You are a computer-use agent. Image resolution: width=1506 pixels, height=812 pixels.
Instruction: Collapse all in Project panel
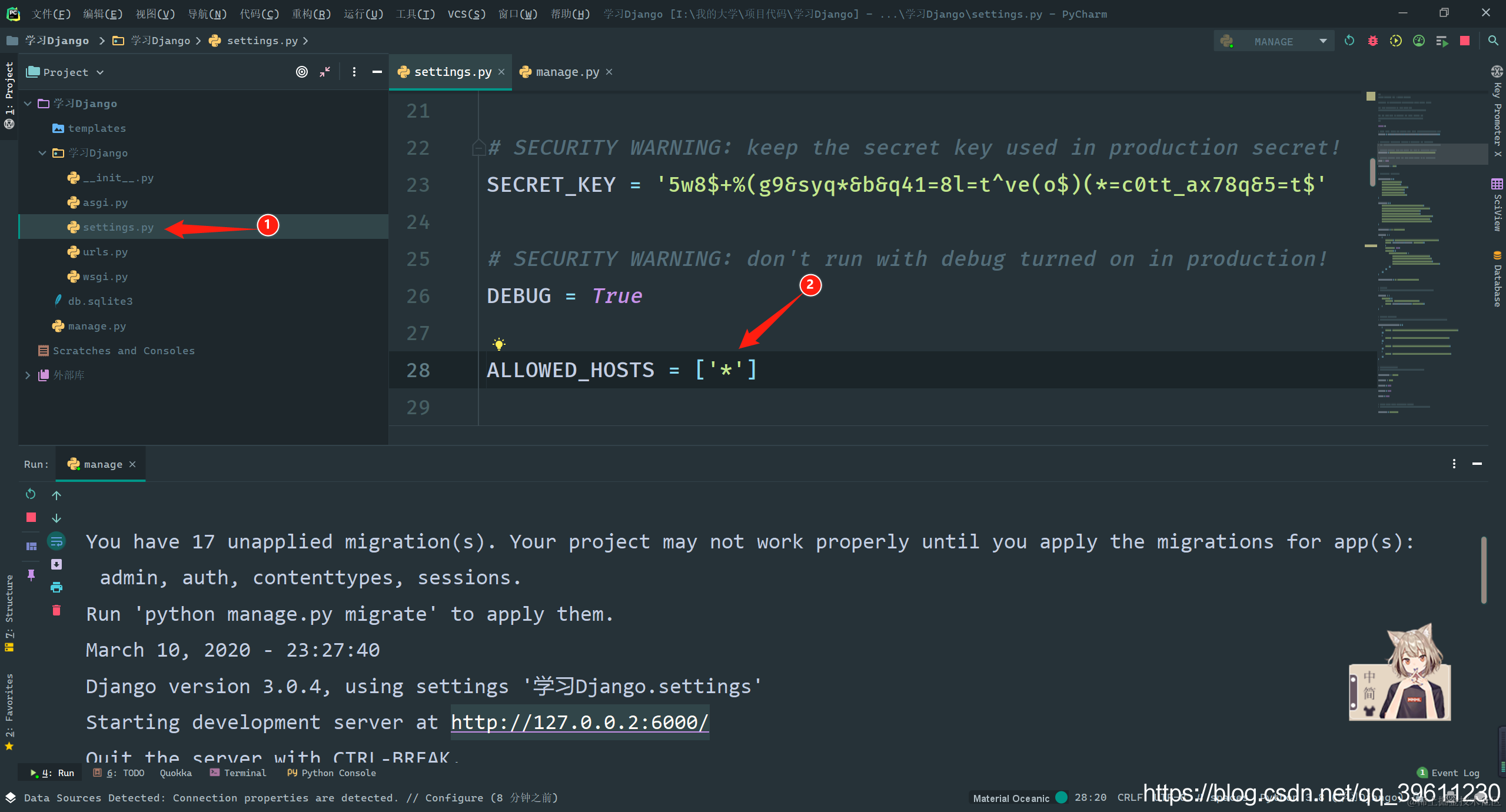[x=325, y=72]
